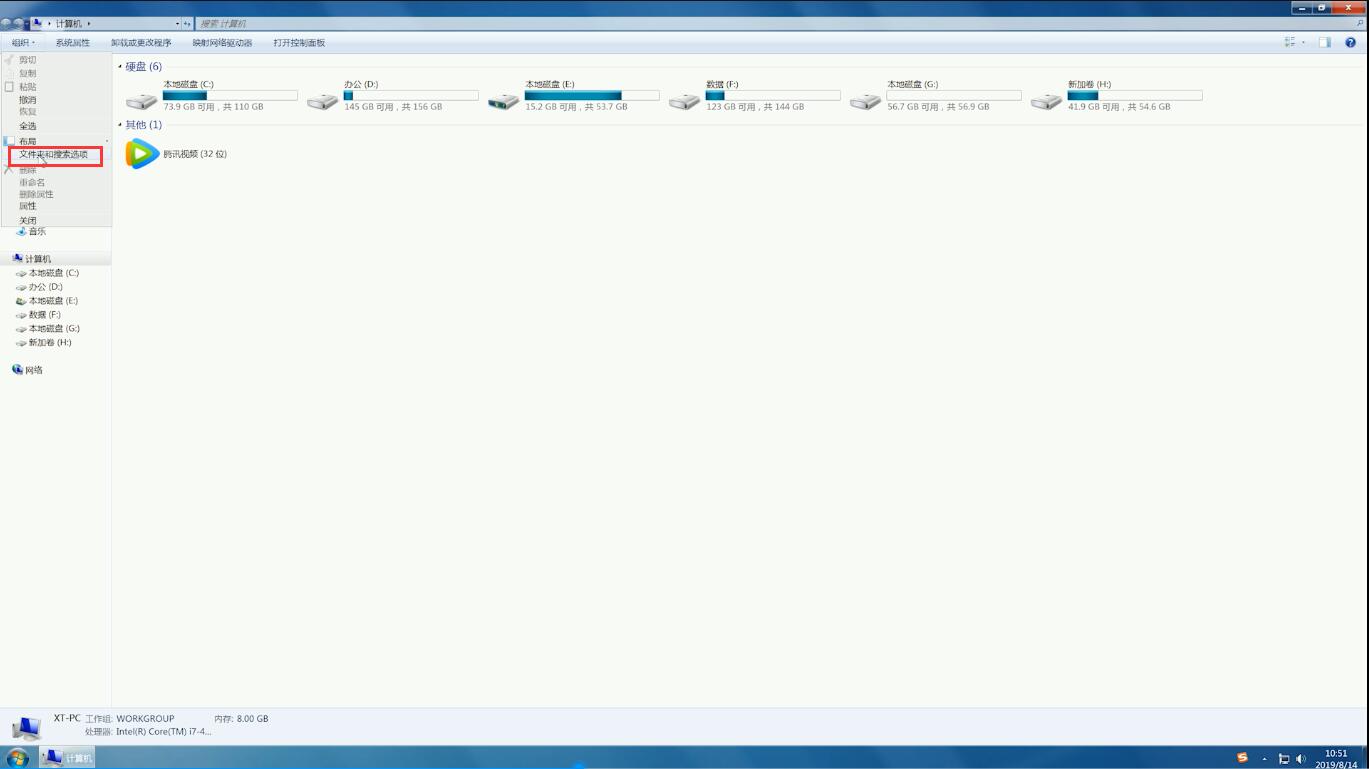Click the search magnifier icon
This screenshot has width=1369, height=769.
pyautogui.click(x=1361, y=23)
